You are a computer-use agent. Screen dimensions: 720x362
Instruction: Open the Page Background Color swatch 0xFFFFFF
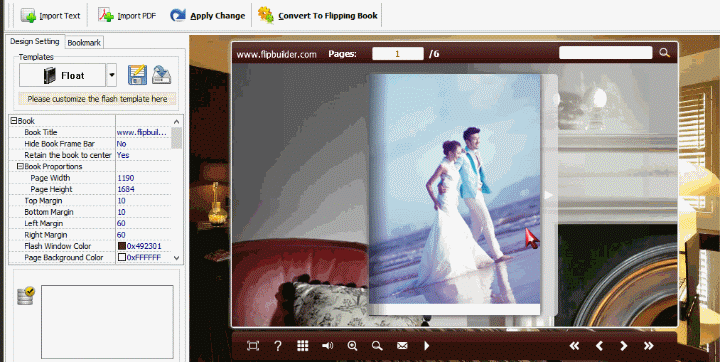[122, 258]
